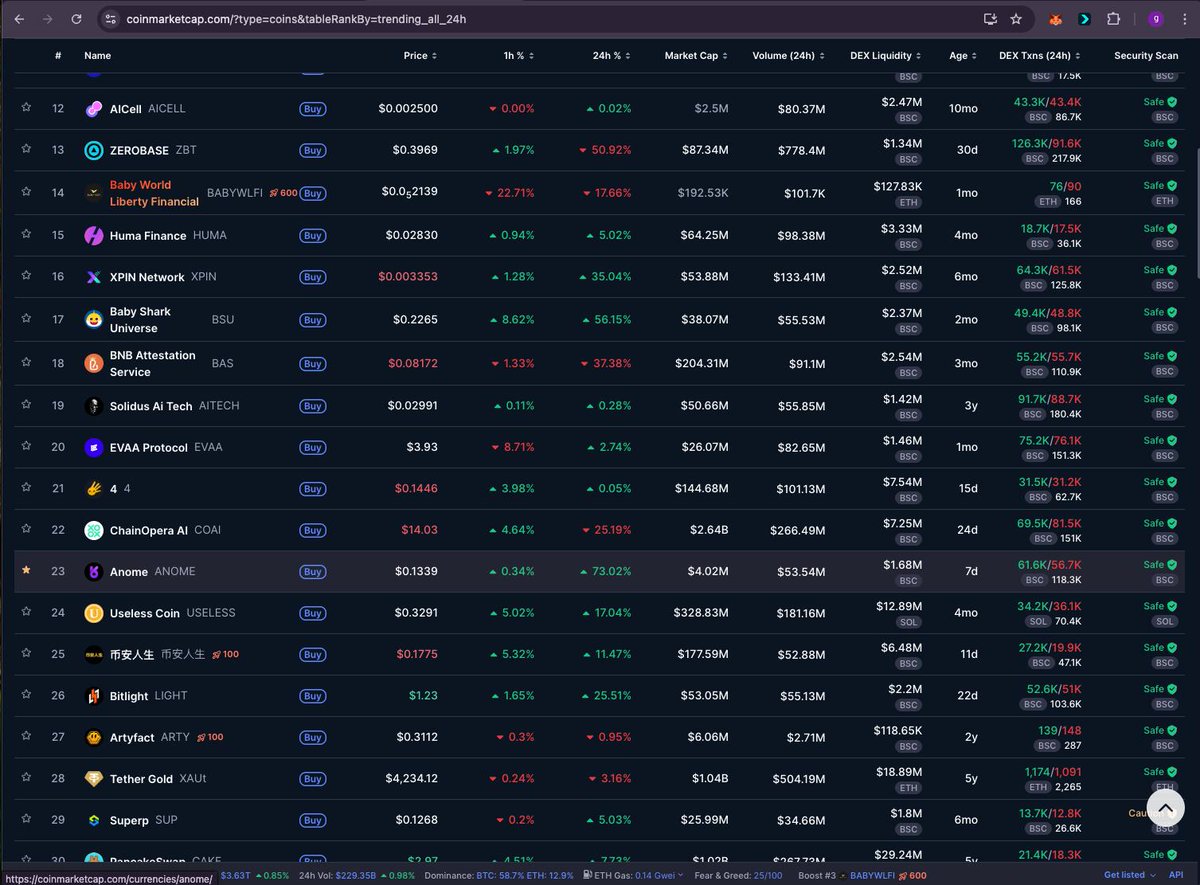
Task: Sort the table by 24h % column
Action: pyautogui.click(x=612, y=56)
